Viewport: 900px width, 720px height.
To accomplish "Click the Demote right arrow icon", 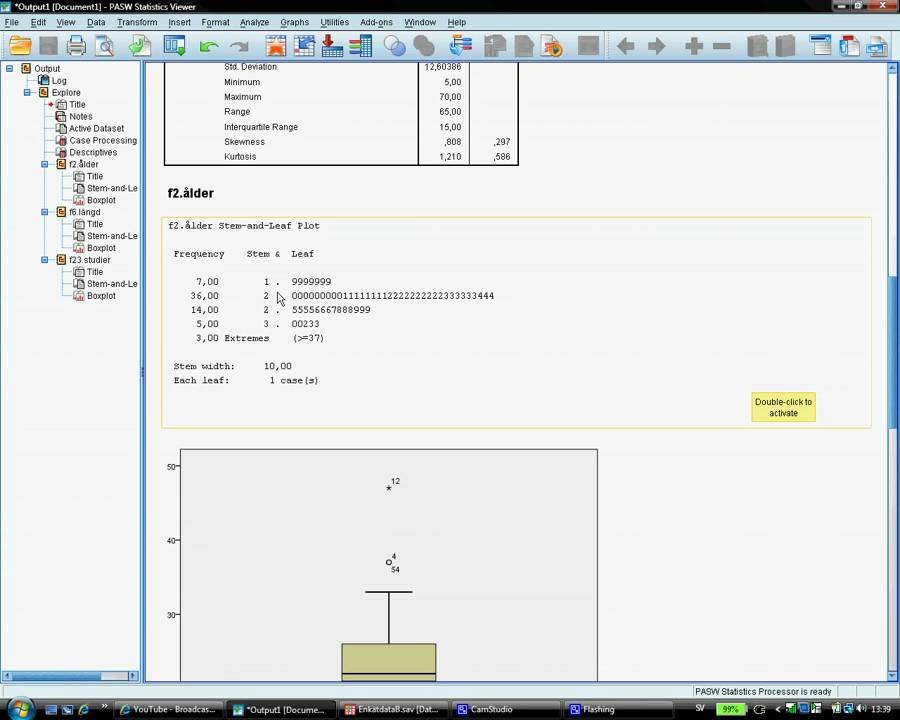I will point(656,46).
